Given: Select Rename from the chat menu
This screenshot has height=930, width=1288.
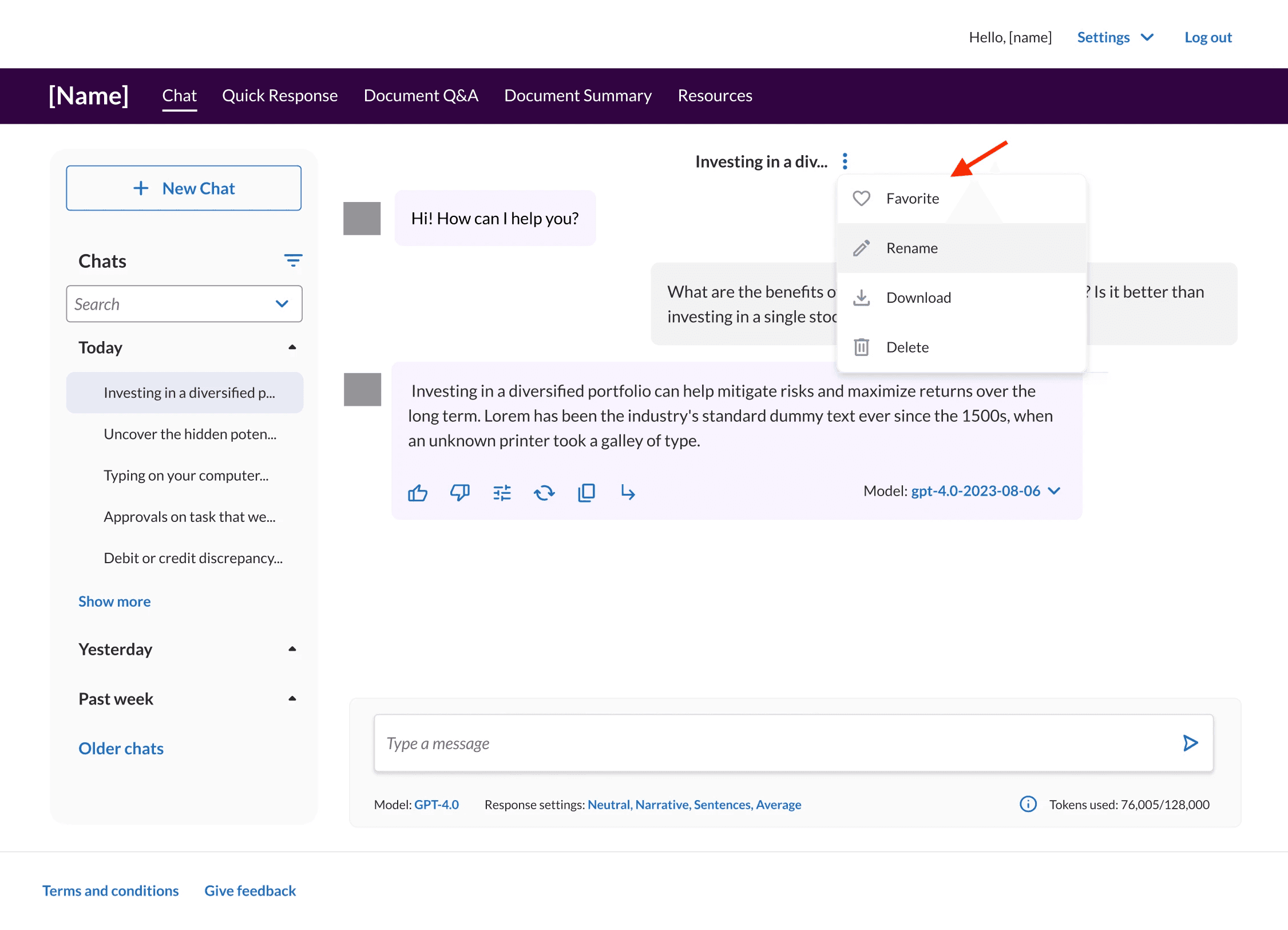Looking at the screenshot, I should tap(961, 248).
